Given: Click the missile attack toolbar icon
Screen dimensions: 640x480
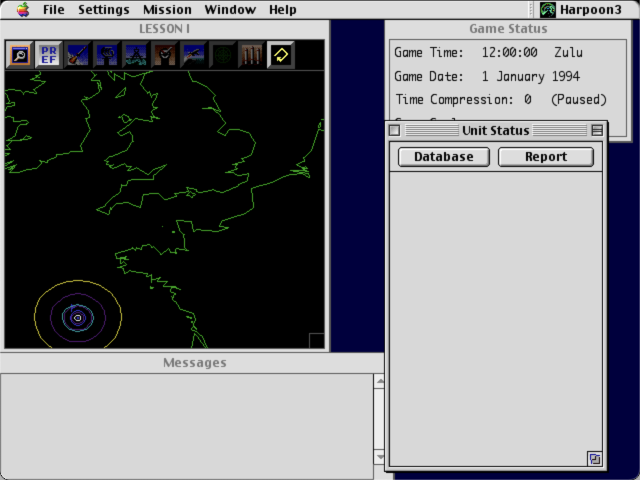Looking at the screenshot, I should click(78, 55).
